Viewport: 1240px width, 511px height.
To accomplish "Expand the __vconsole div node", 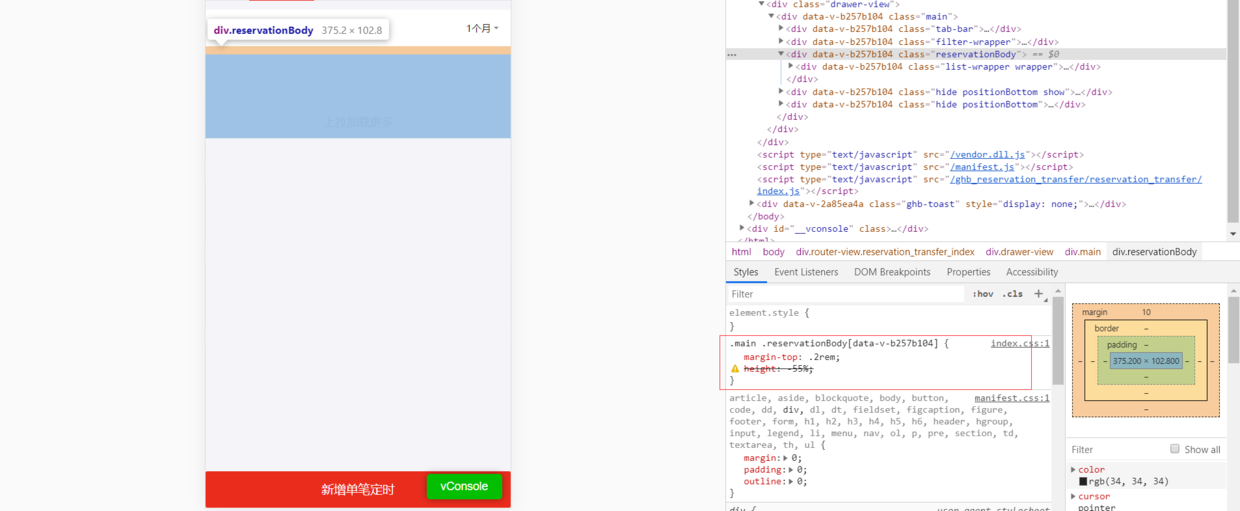I will click(x=742, y=229).
